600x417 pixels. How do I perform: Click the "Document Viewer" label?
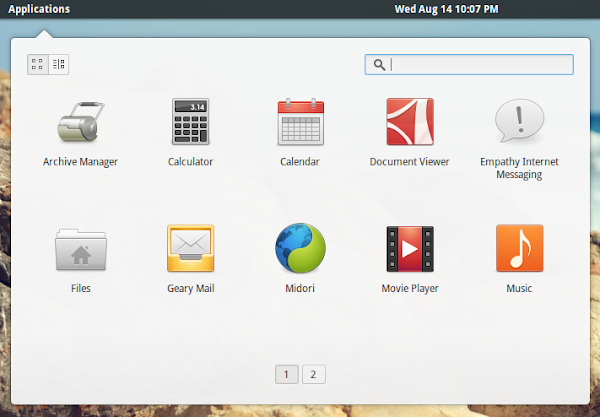(409, 162)
